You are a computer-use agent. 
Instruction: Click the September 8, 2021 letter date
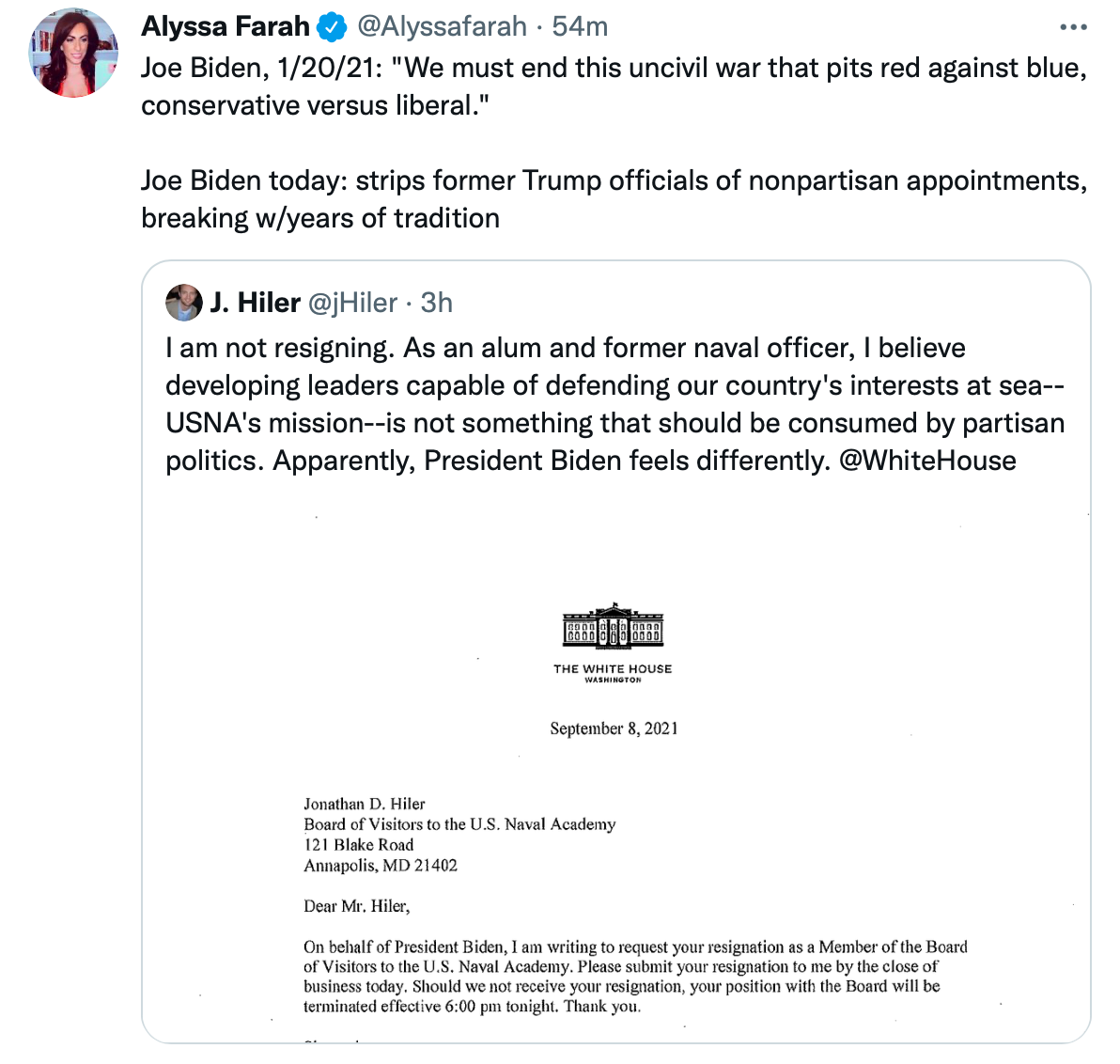click(x=614, y=728)
